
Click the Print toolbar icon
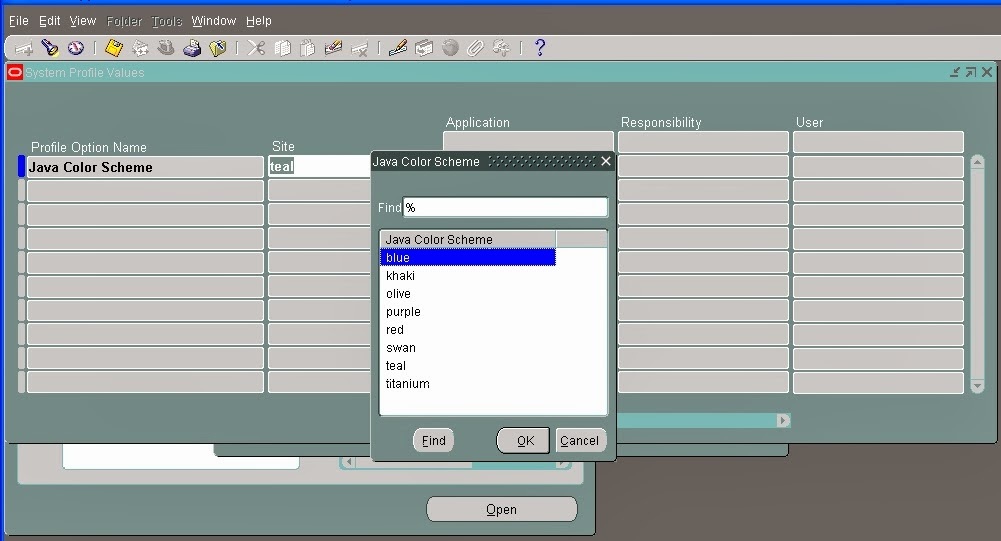[x=192, y=48]
